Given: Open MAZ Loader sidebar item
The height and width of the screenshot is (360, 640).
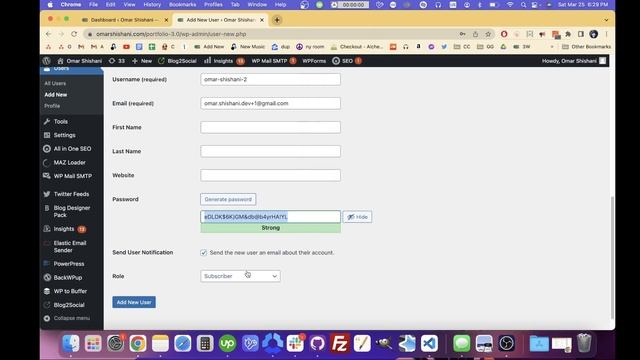Looking at the screenshot, I should coord(64,162).
